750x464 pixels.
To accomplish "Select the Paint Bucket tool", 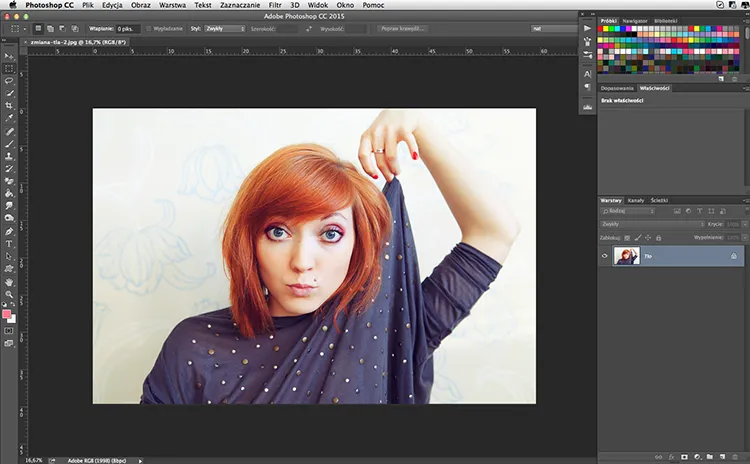I will click(x=9, y=193).
